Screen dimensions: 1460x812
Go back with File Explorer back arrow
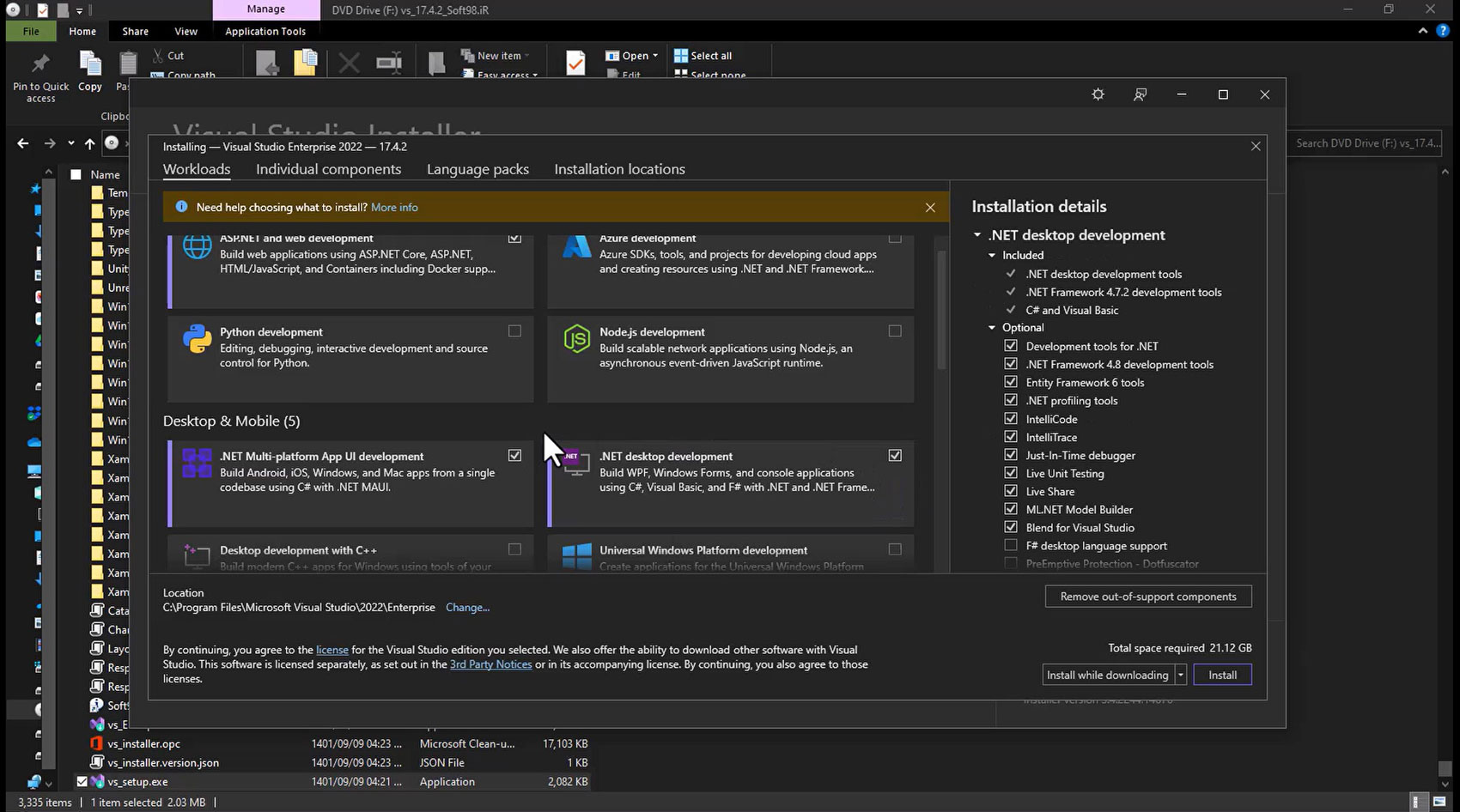point(23,143)
